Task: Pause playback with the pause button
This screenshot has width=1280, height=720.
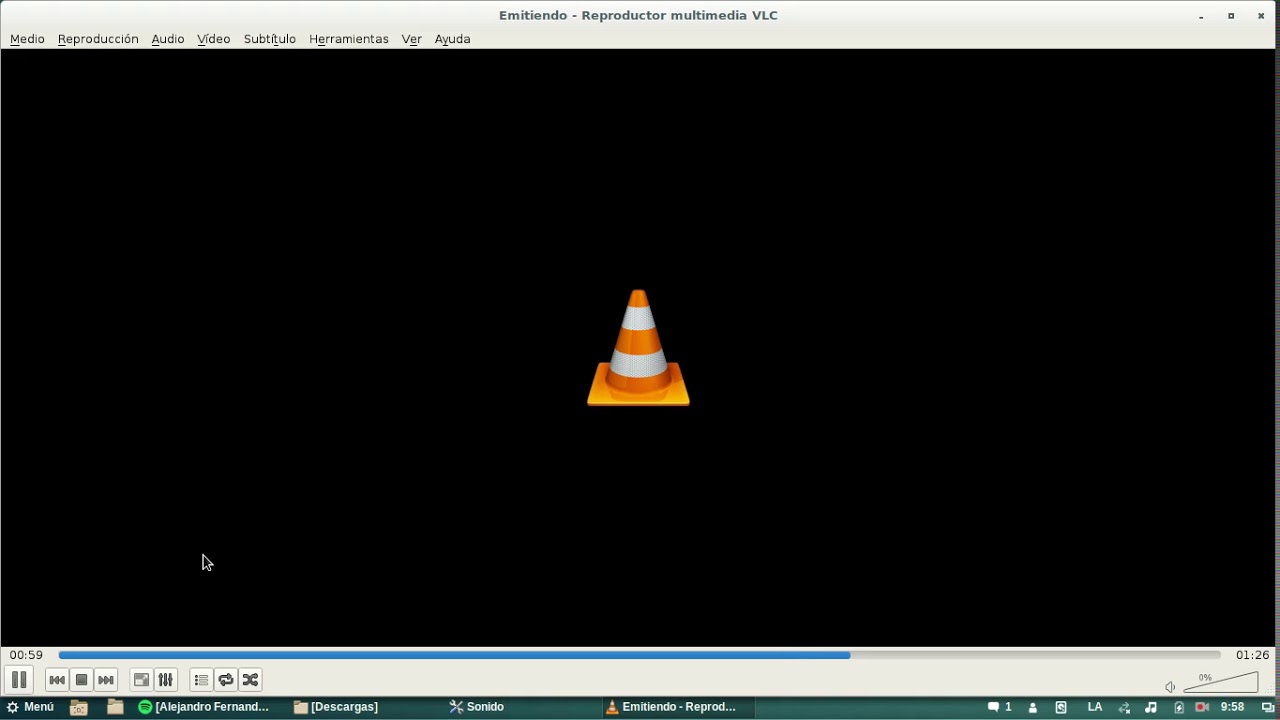Action: pos(19,680)
